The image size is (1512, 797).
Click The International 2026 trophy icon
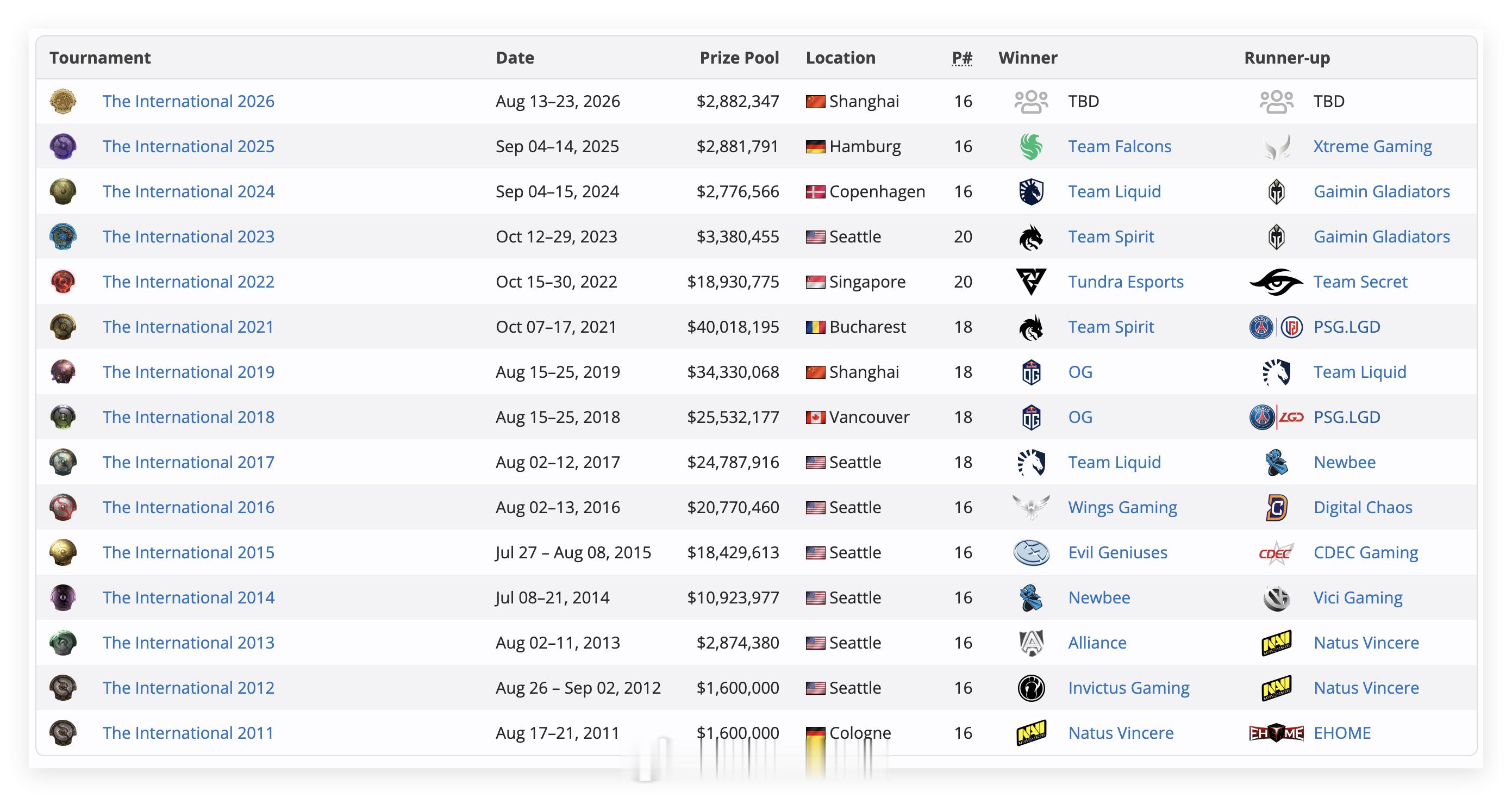tap(63, 101)
